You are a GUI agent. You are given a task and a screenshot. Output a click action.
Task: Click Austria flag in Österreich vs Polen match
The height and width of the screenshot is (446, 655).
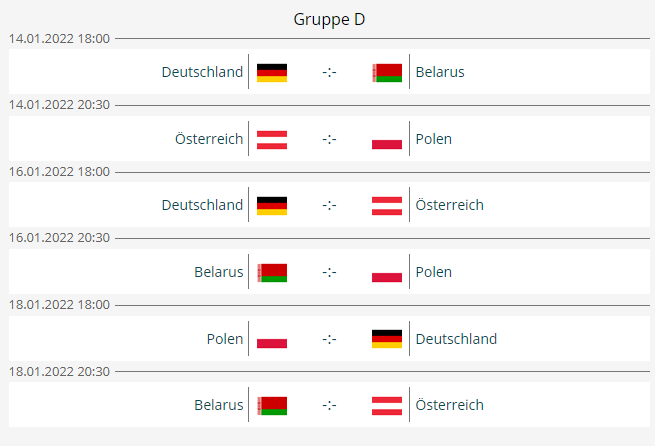[x=272, y=139]
